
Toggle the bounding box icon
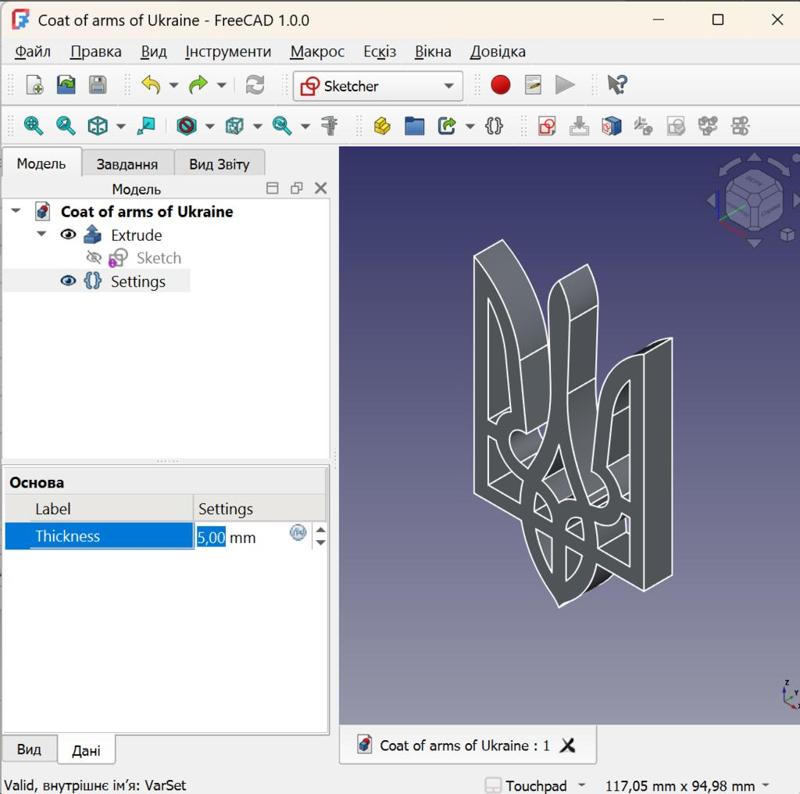(234, 126)
